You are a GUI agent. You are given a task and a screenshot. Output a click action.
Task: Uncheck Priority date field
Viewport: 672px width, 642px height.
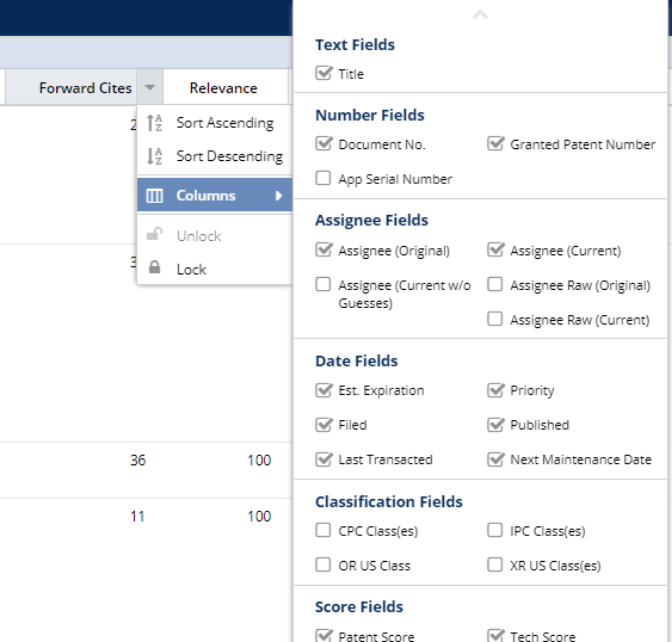tap(495, 390)
